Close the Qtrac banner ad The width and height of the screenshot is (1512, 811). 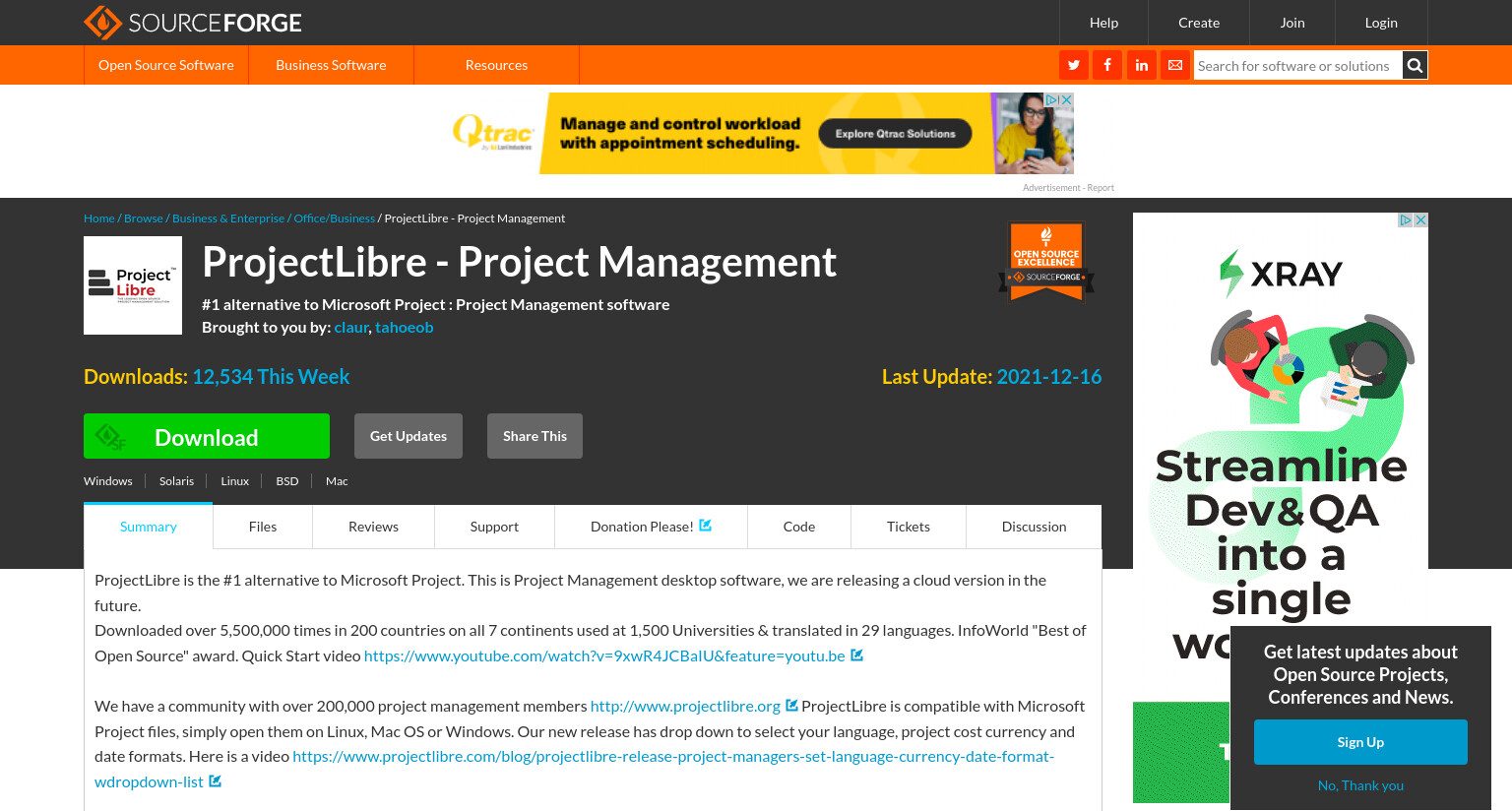tap(1066, 99)
